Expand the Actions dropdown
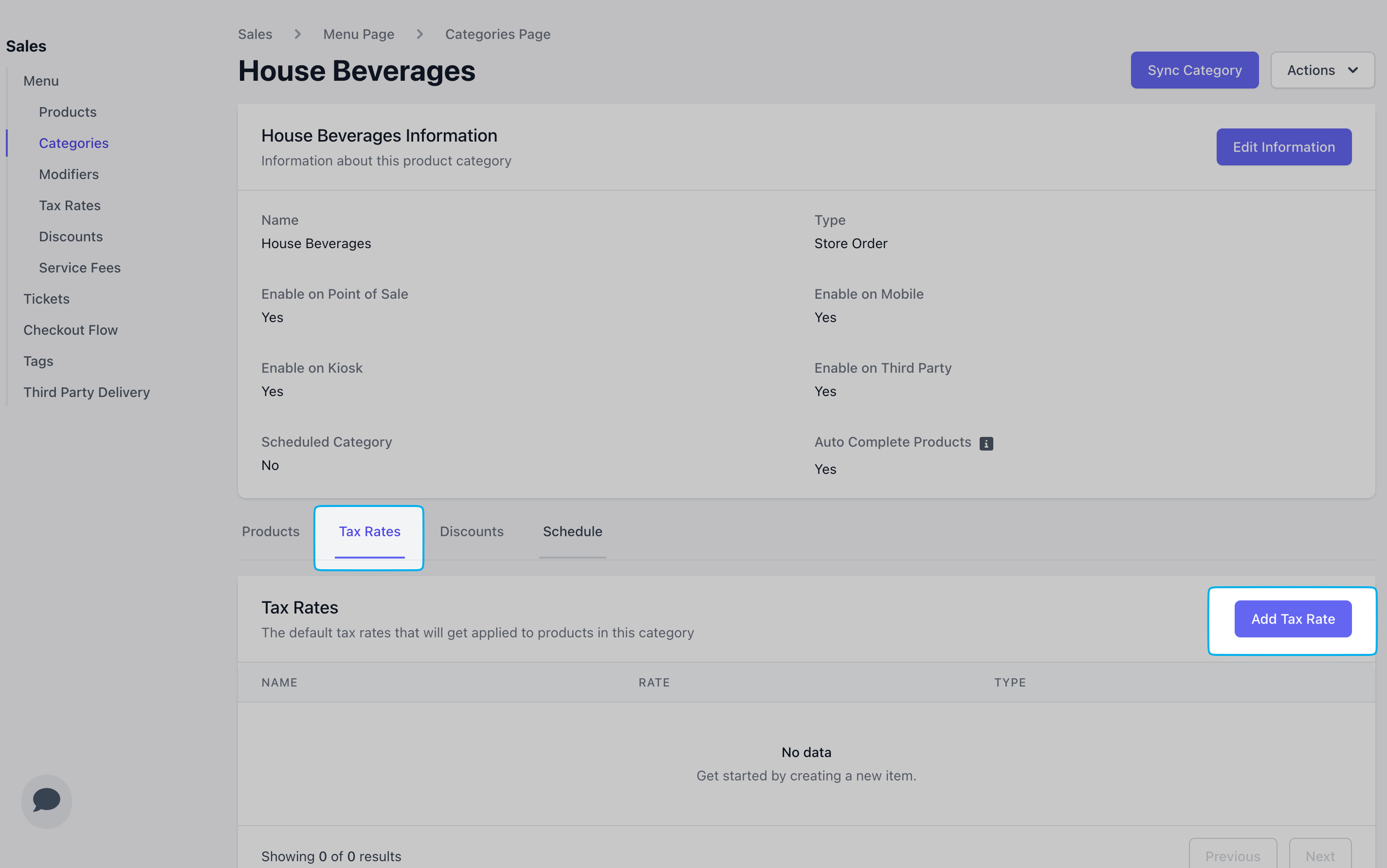 [x=1322, y=70]
